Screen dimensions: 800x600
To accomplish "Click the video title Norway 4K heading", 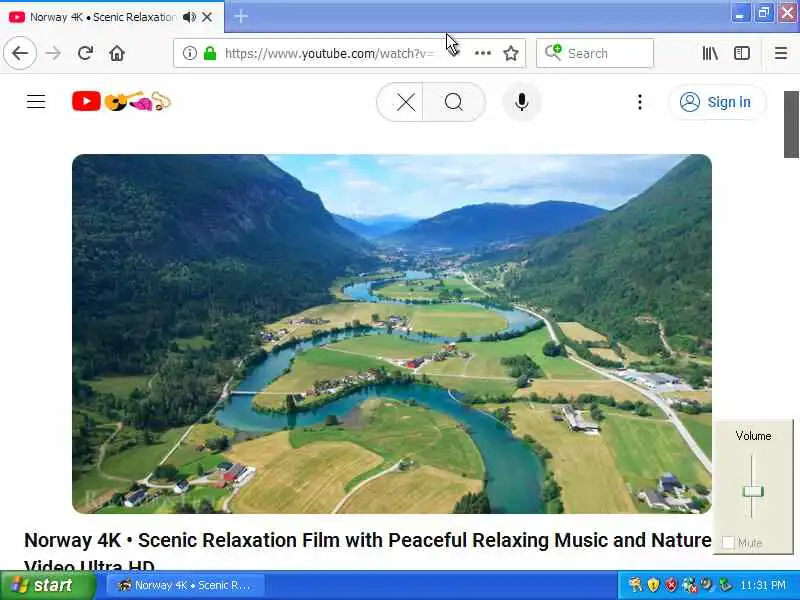I will [x=367, y=553].
